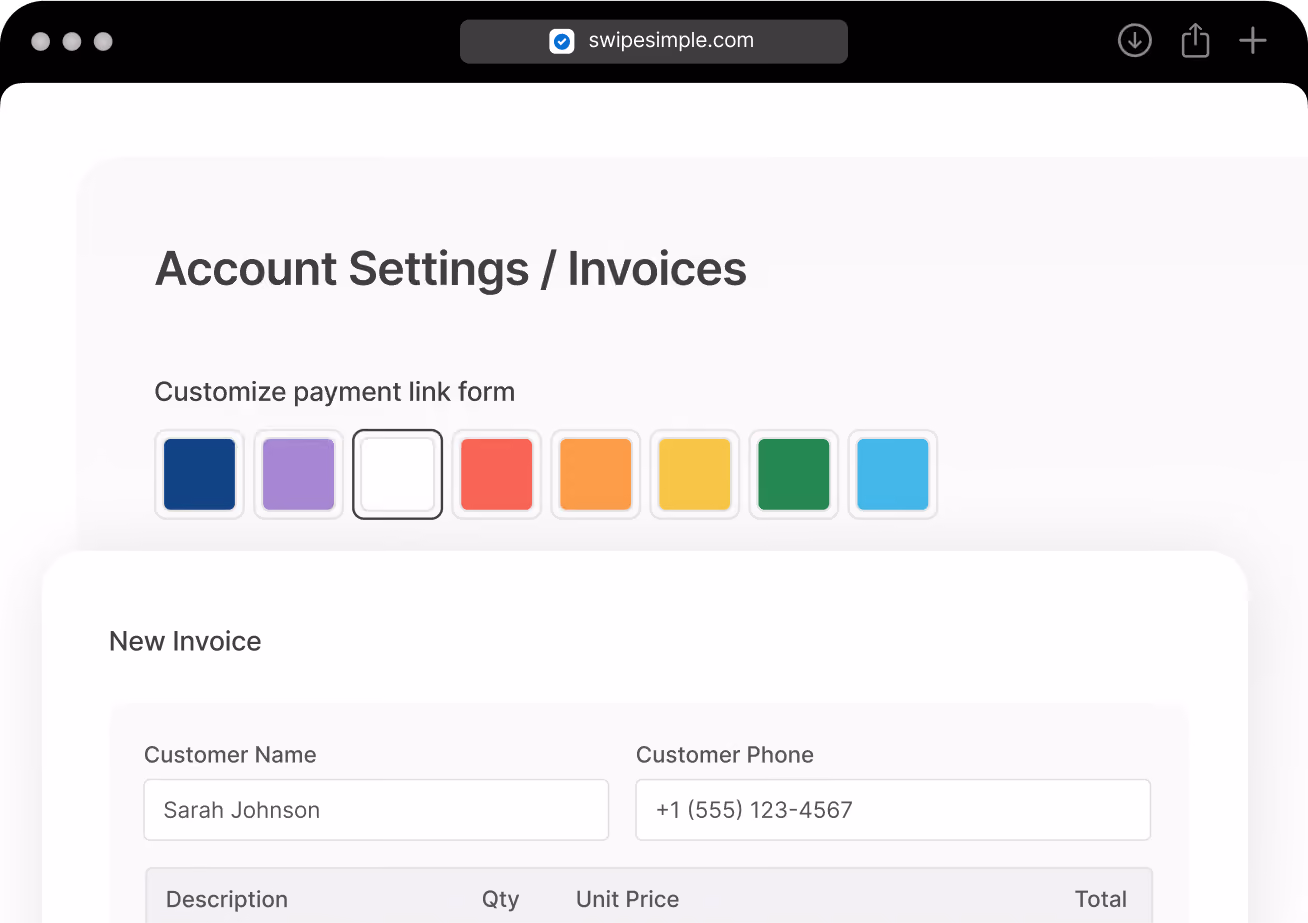Image resolution: width=1308 pixels, height=923 pixels.
Task: Click the download icon in browser toolbar
Action: coord(1134,41)
